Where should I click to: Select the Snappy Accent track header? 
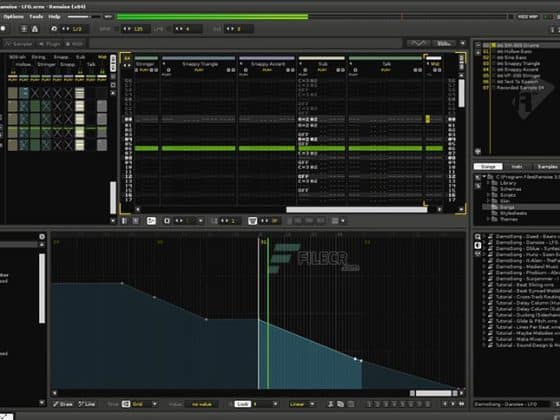(x=267, y=64)
